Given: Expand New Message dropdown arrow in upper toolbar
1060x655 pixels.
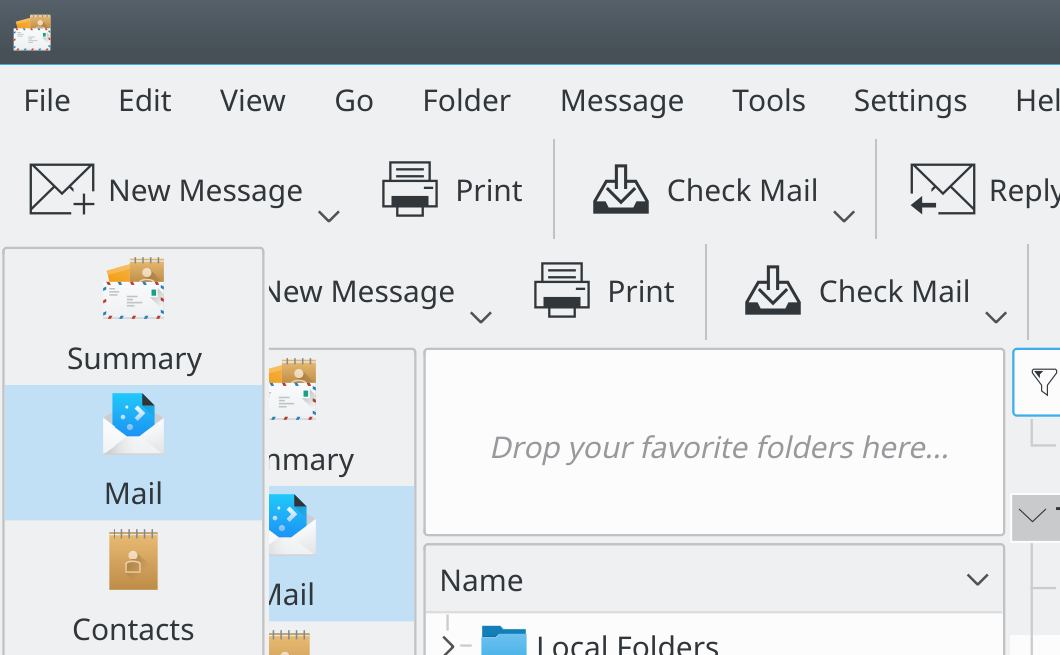Looking at the screenshot, I should 329,216.
